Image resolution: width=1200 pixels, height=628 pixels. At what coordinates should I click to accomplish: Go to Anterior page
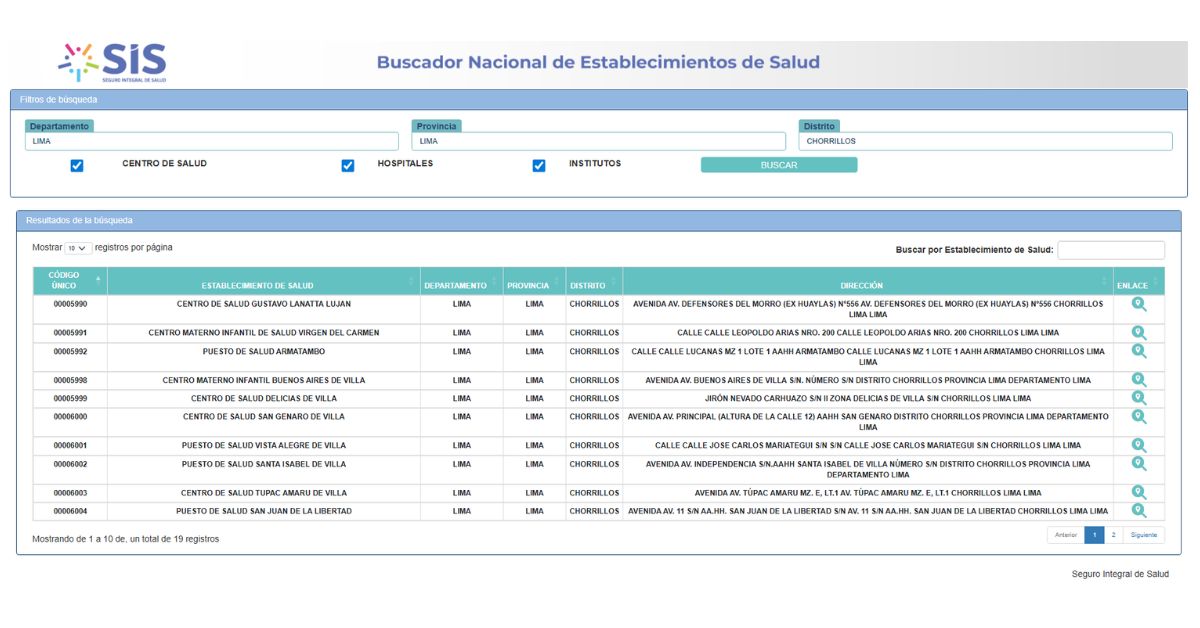pyautogui.click(x=1066, y=535)
